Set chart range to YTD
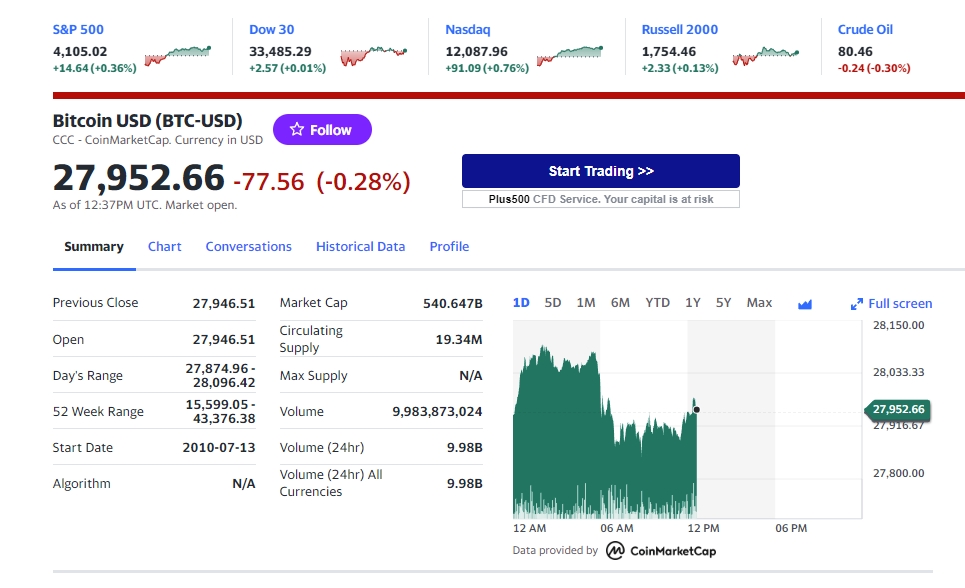This screenshot has width=965, height=588. [x=657, y=303]
